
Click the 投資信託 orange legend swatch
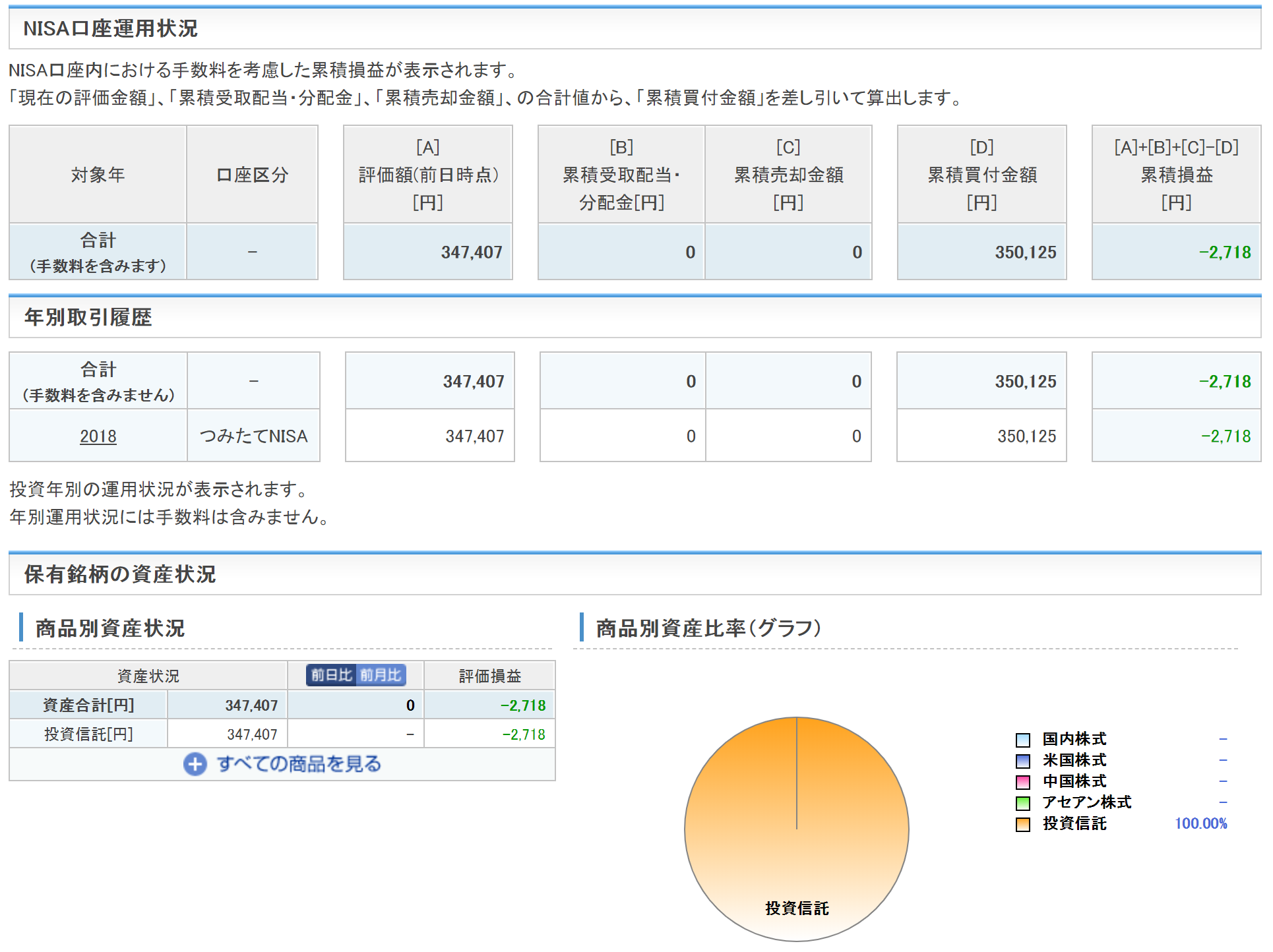tap(1022, 824)
